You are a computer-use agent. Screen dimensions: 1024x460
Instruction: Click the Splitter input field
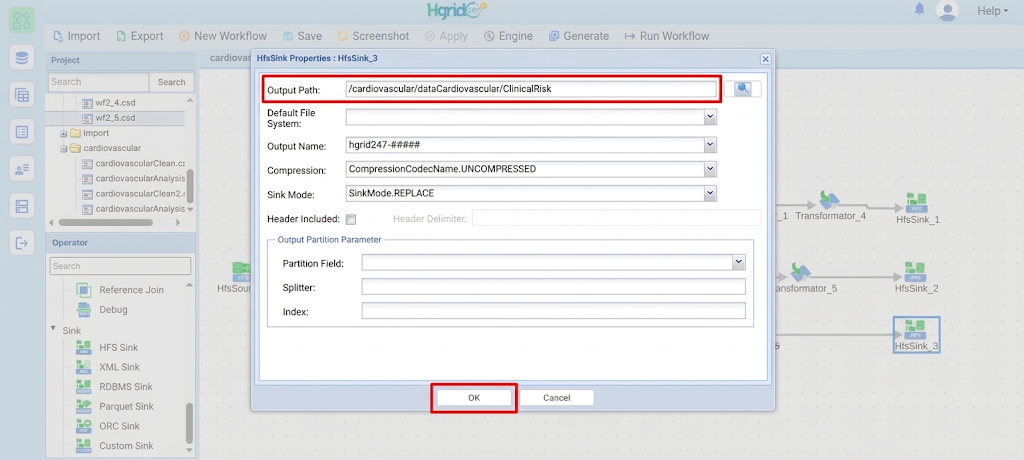[553, 287]
